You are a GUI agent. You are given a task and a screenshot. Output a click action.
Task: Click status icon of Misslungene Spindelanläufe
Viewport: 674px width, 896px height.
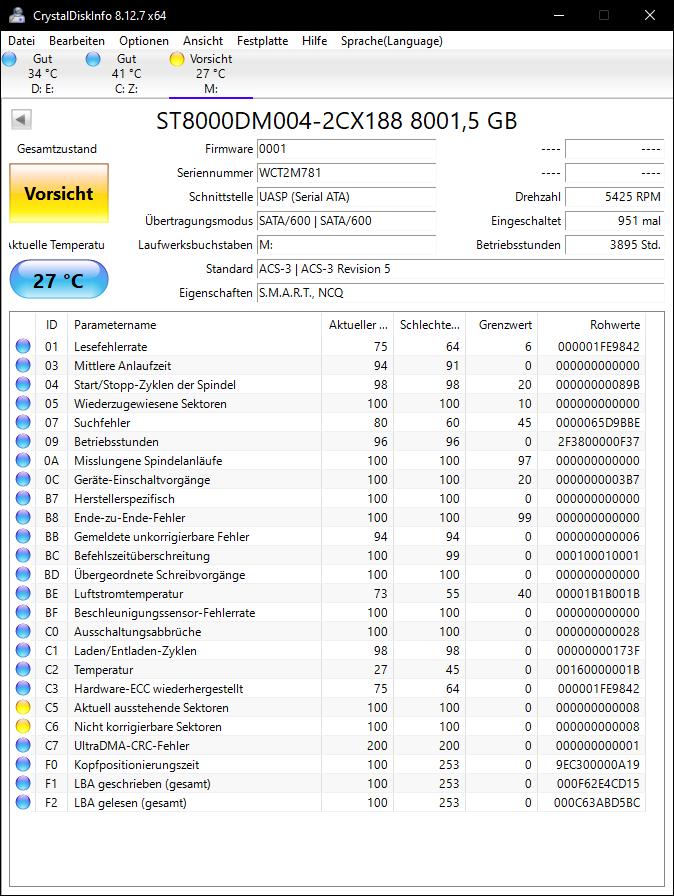[23, 460]
